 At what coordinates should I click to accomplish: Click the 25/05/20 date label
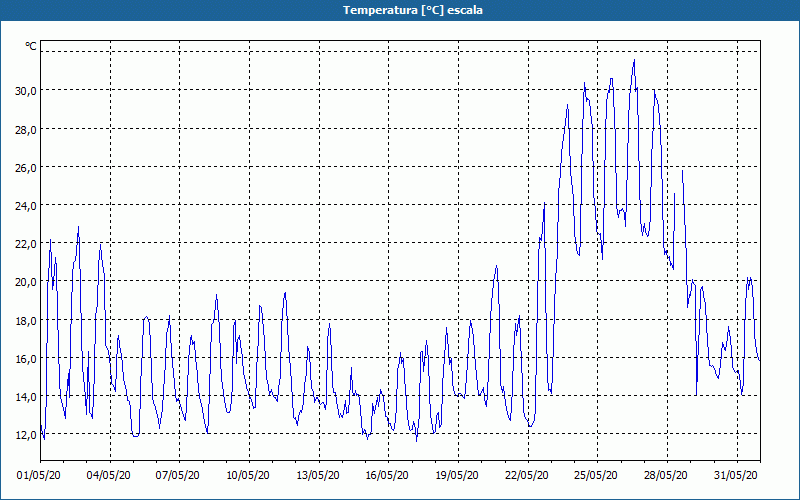596,475
